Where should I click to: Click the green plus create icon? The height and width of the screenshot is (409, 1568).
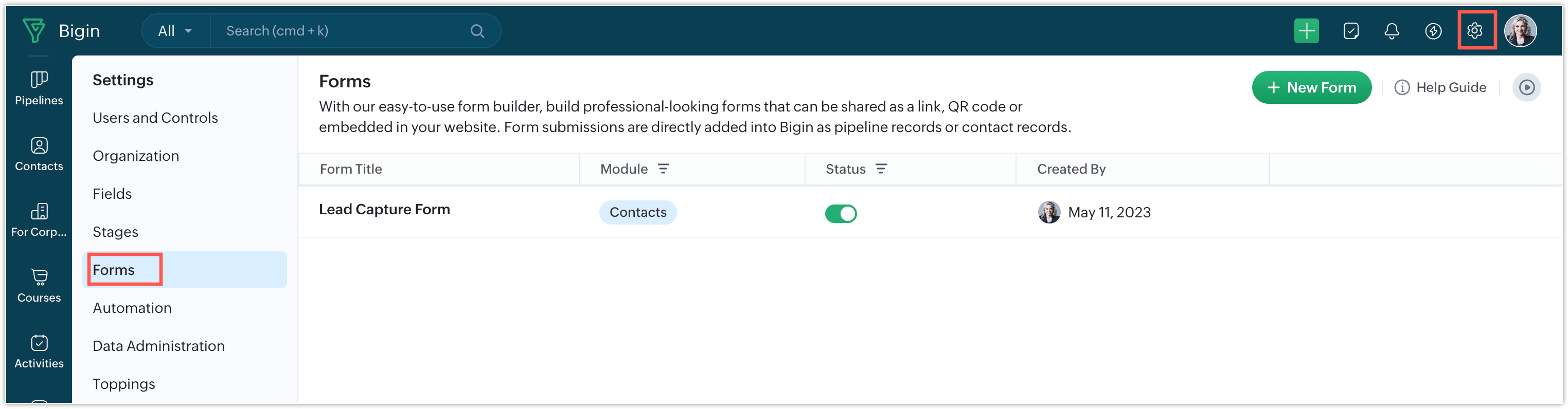pyautogui.click(x=1306, y=31)
